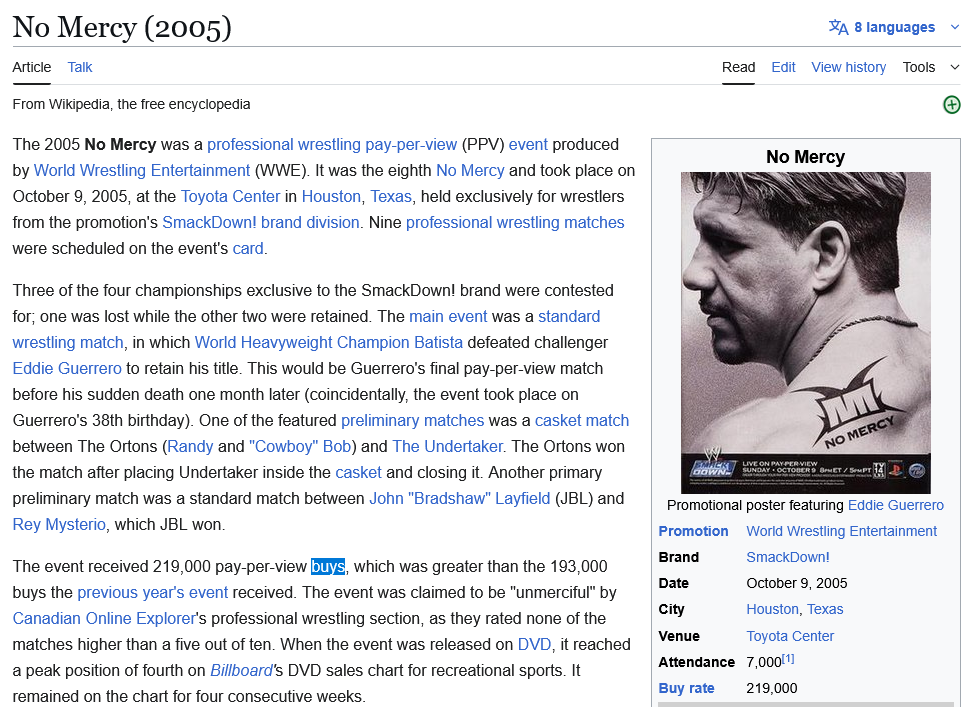Viewport: 969px width, 707px height.
Task: Open the professional wrestling link
Action: tap(284, 145)
